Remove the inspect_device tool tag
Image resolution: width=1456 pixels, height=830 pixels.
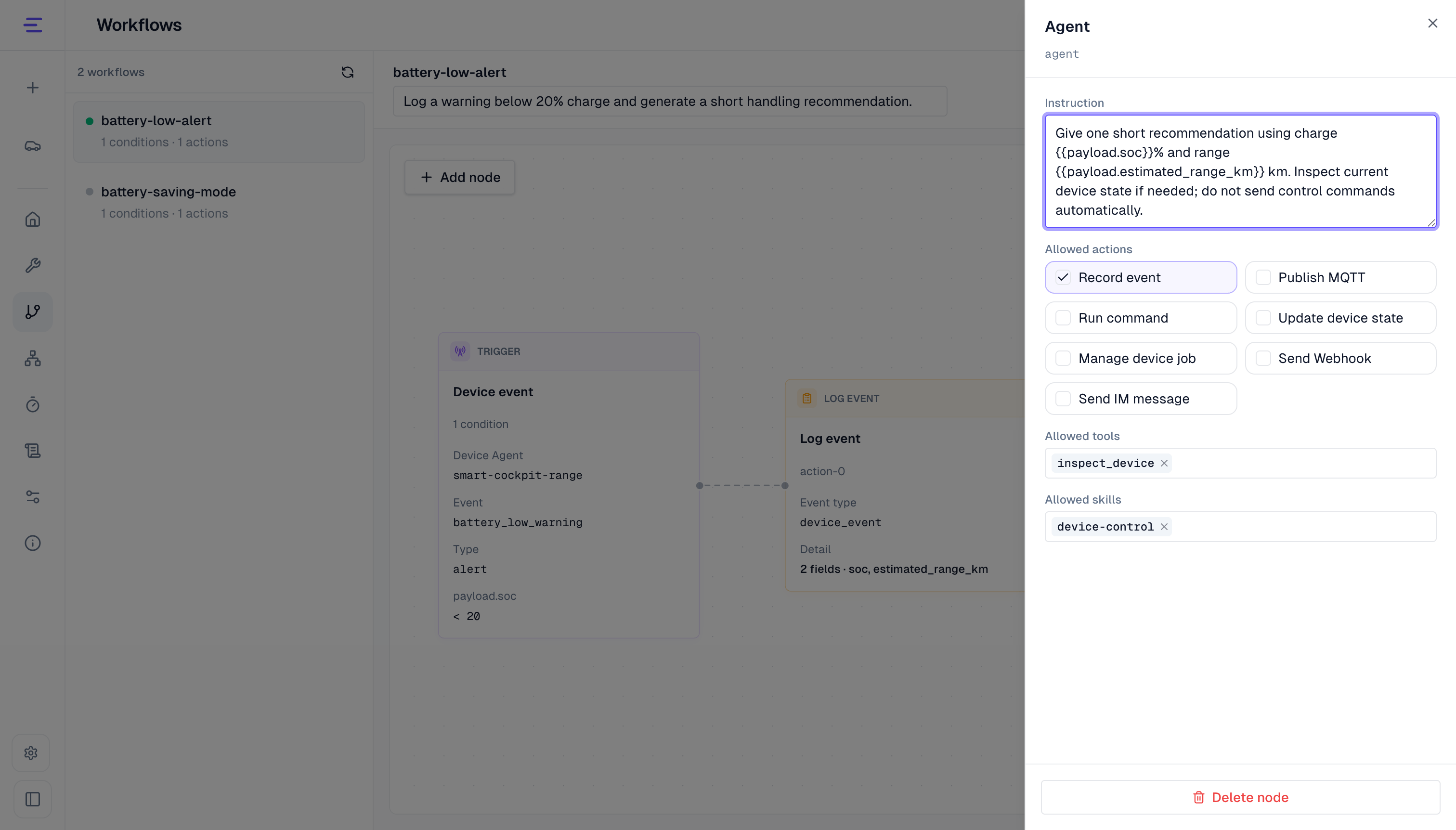point(1164,464)
